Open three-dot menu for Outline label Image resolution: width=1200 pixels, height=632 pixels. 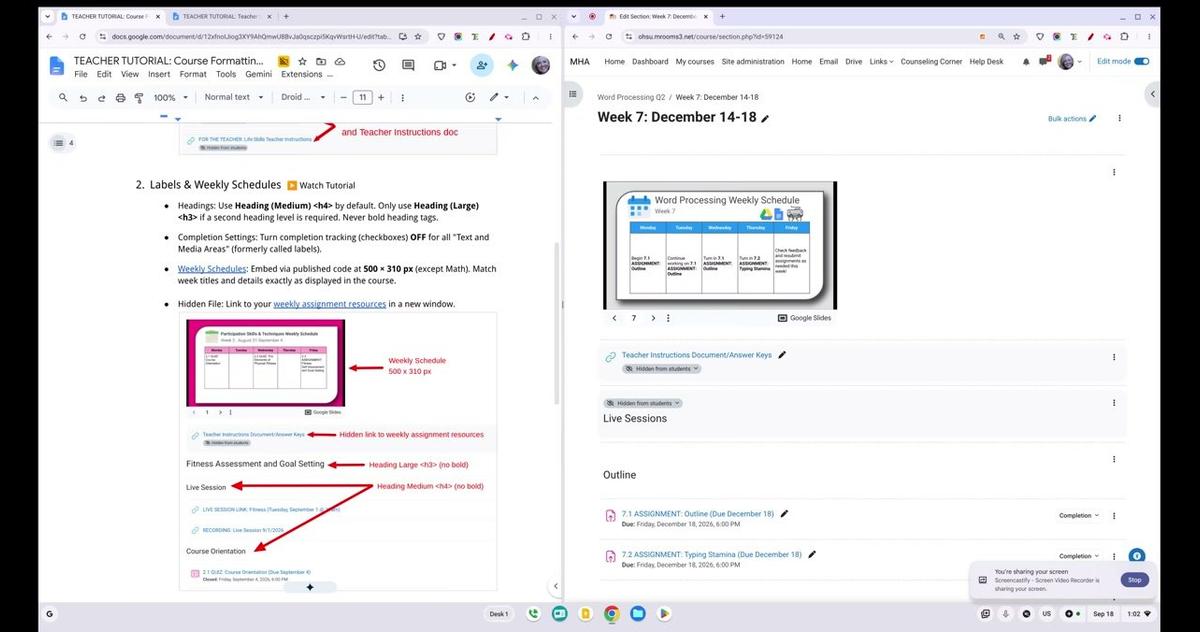tap(1114, 459)
